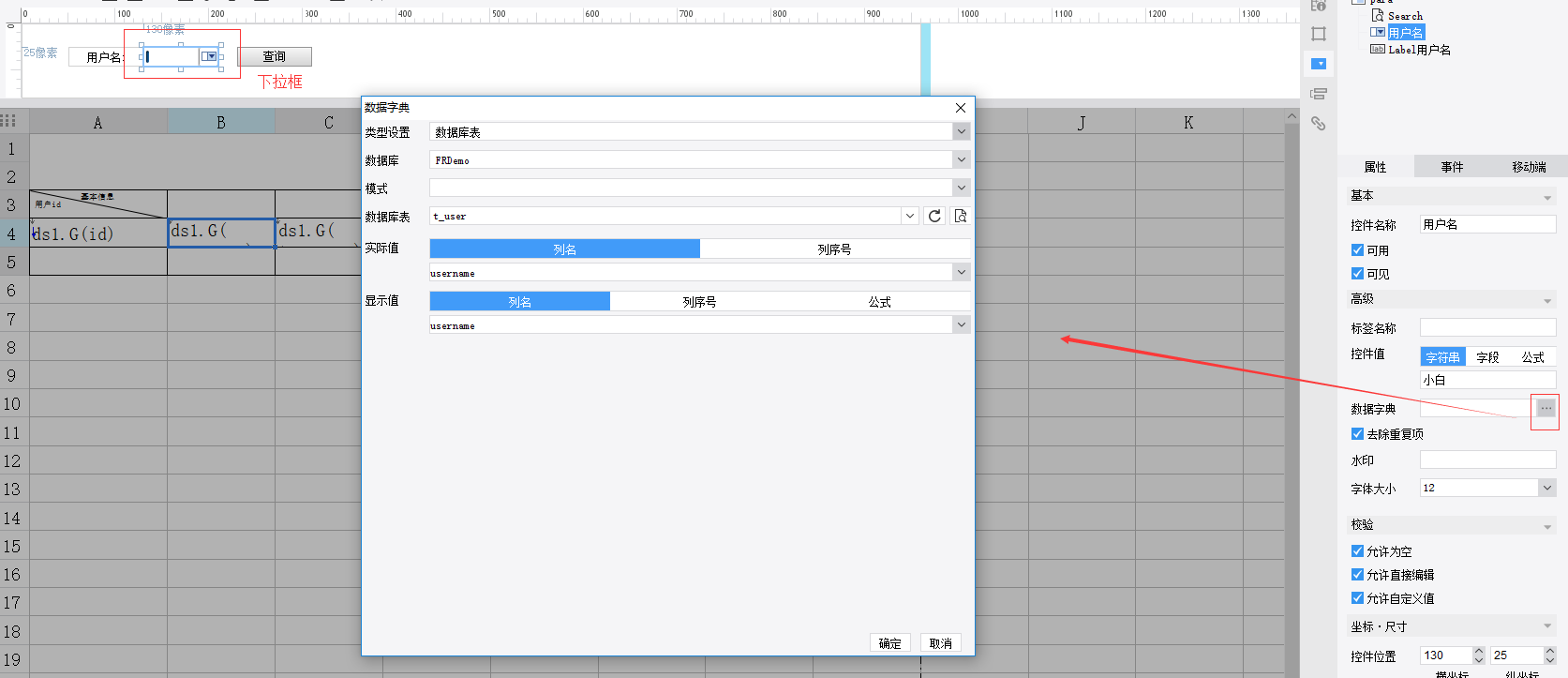
Task: Select 列名 for 显示值
Action: (519, 302)
